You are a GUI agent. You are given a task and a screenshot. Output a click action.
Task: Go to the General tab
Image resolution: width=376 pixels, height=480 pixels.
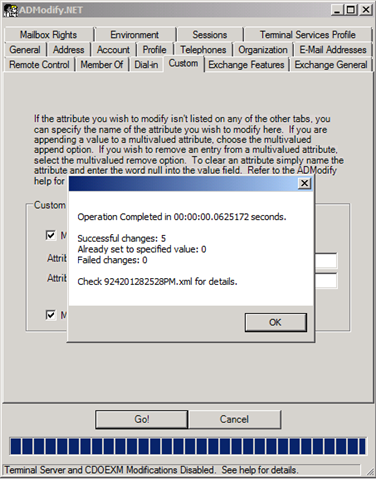point(25,50)
